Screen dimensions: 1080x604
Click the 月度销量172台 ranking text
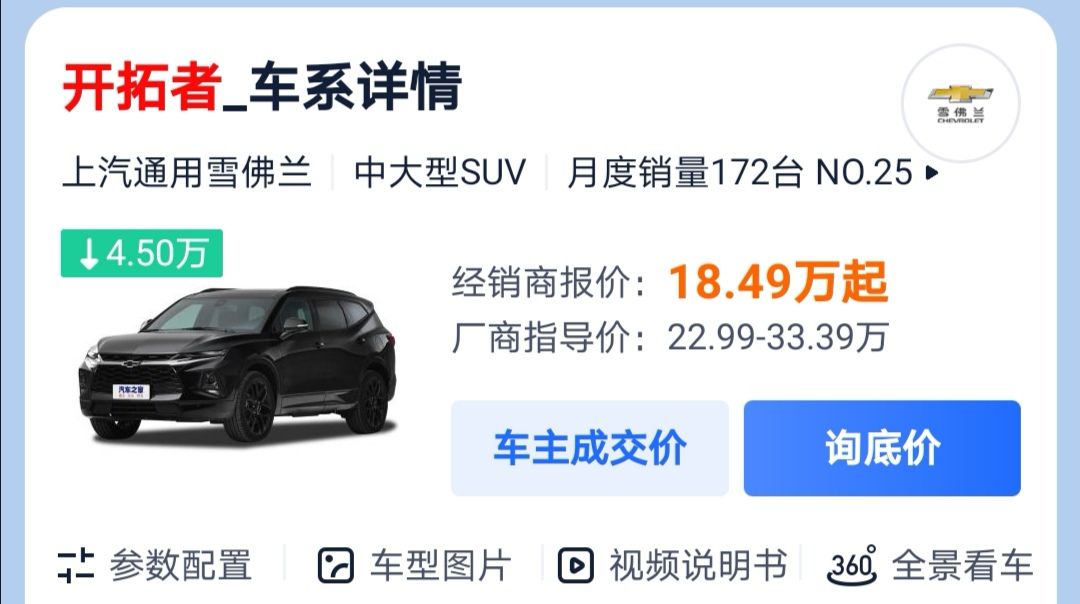click(685, 172)
